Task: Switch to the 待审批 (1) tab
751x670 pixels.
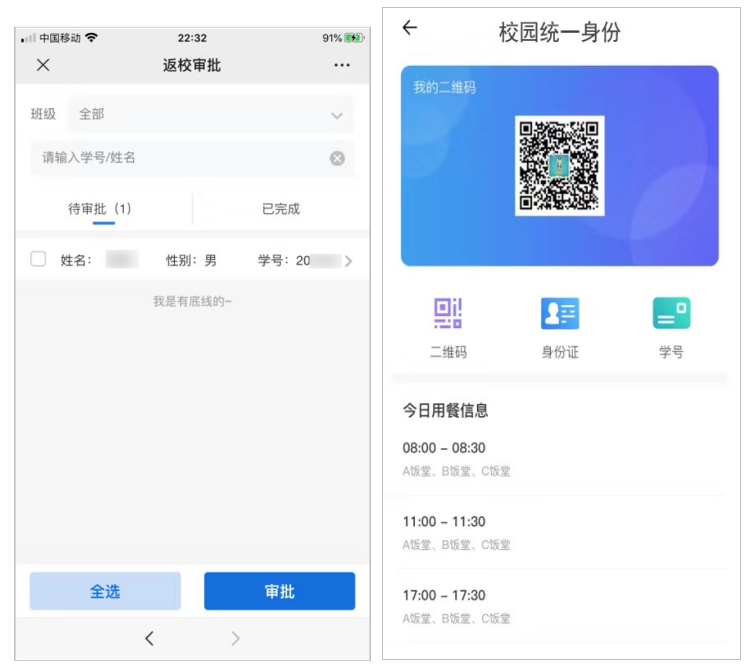Action: pyautogui.click(x=100, y=209)
